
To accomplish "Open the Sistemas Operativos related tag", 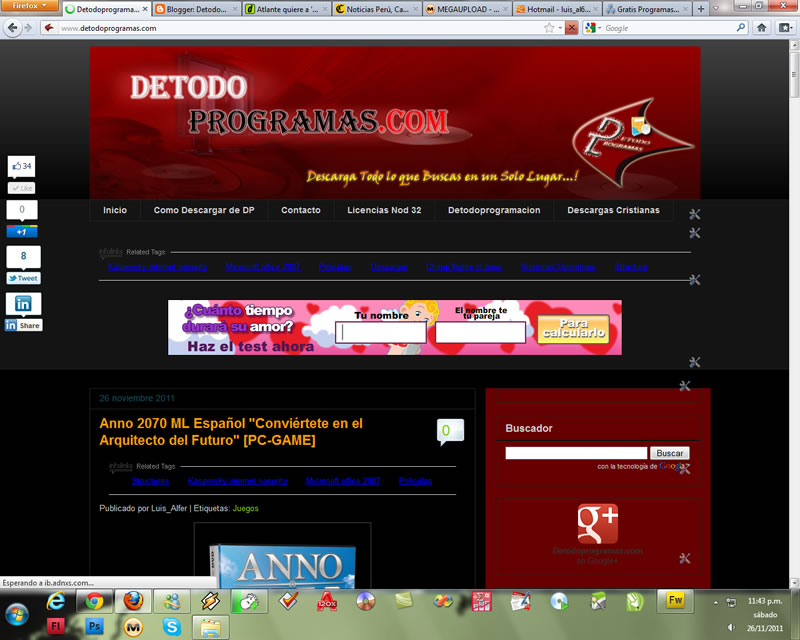I will [558, 267].
